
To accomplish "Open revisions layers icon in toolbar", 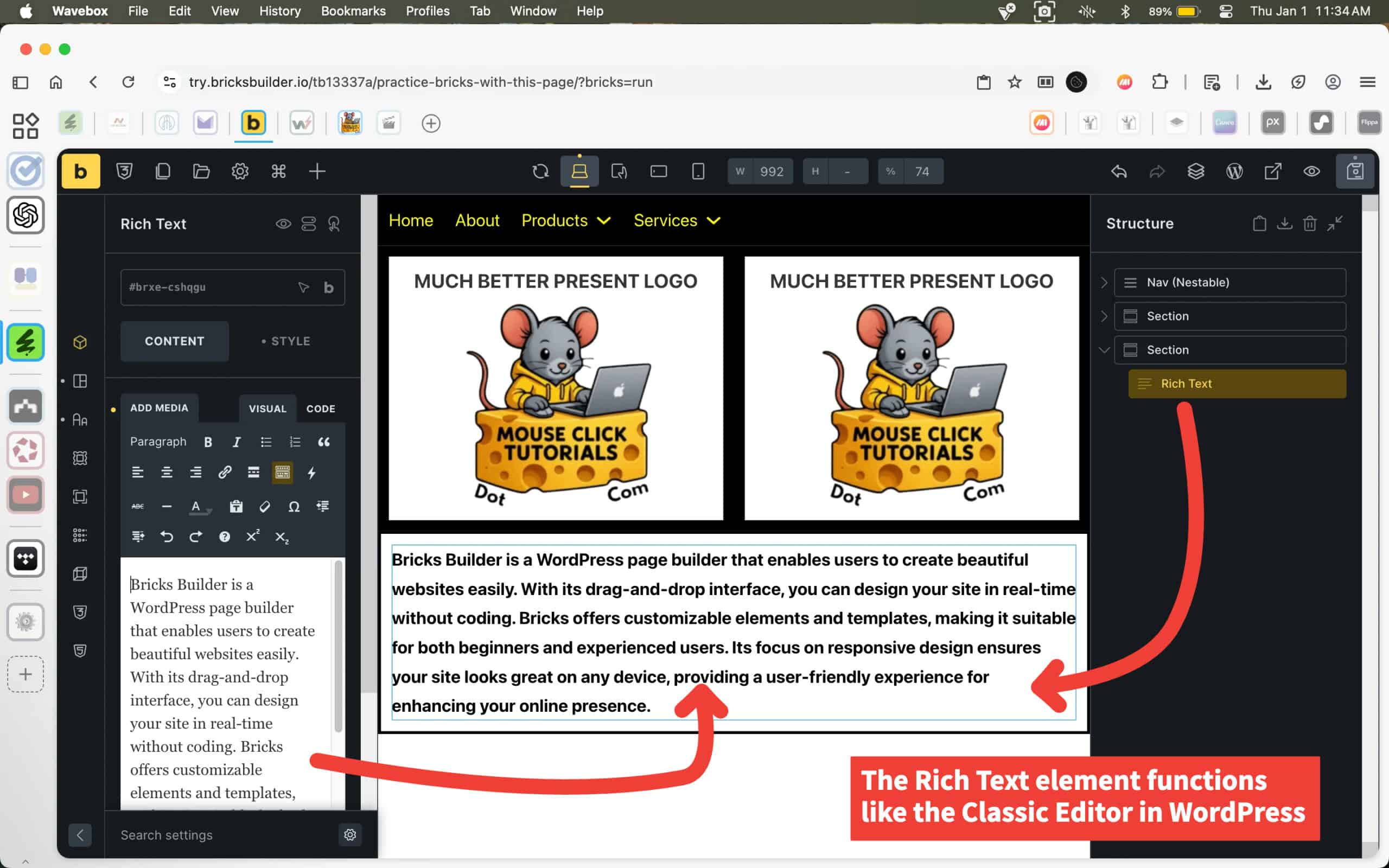I will click(x=1196, y=171).
